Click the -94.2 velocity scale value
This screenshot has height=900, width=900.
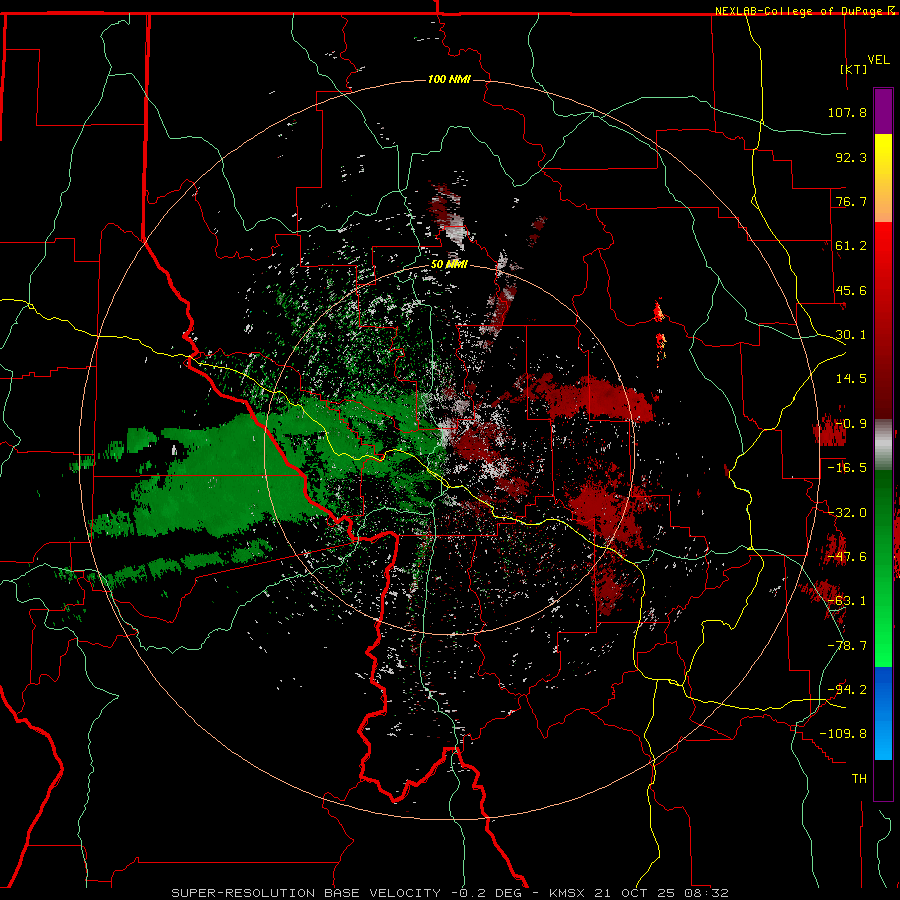pyautogui.click(x=847, y=689)
